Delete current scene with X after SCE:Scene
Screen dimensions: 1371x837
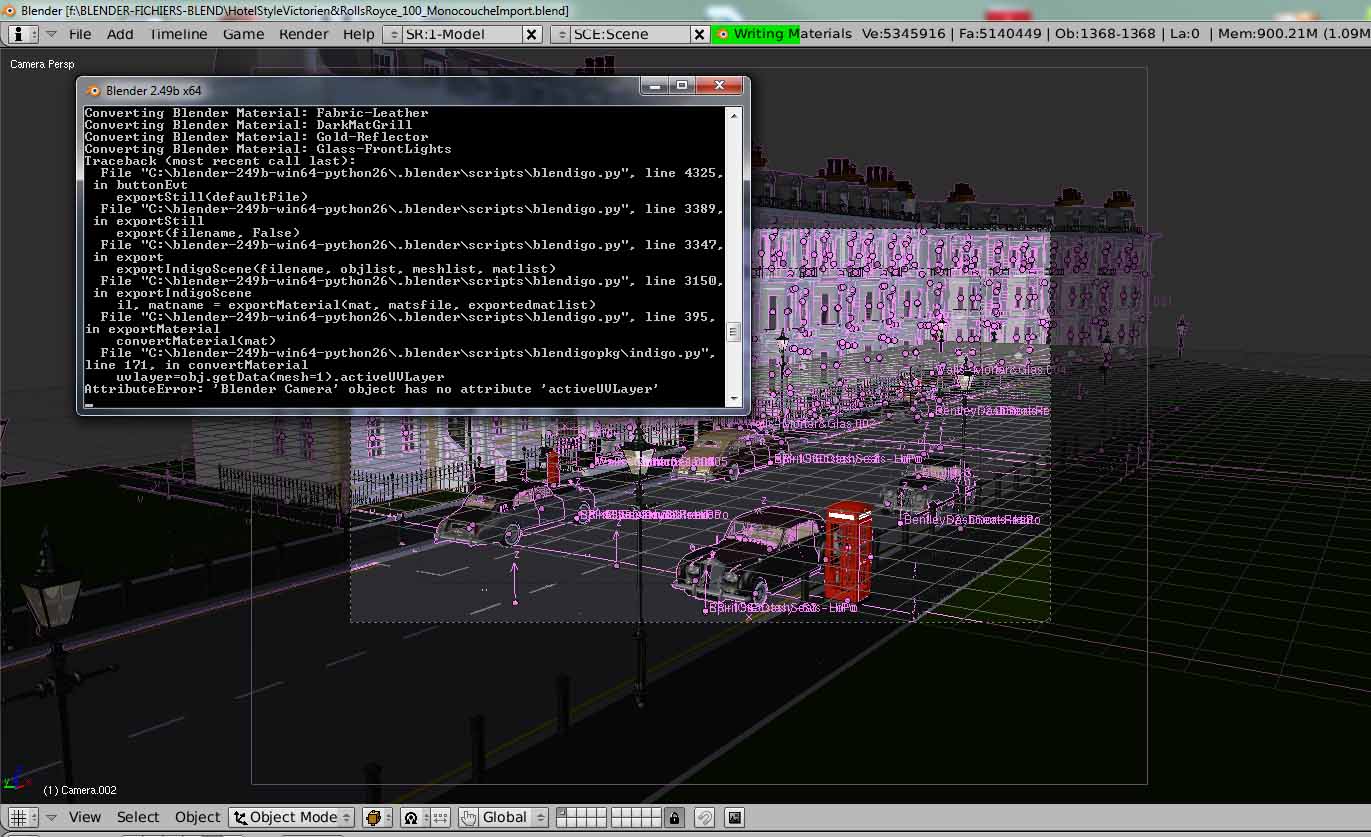(x=700, y=34)
